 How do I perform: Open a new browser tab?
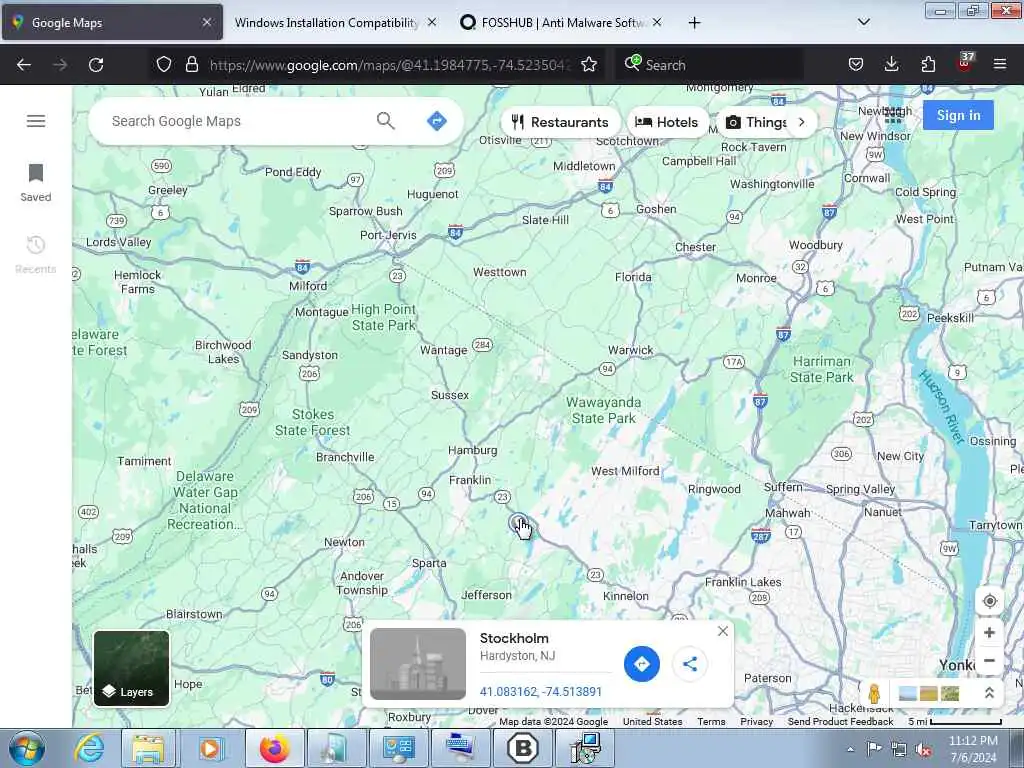694,23
